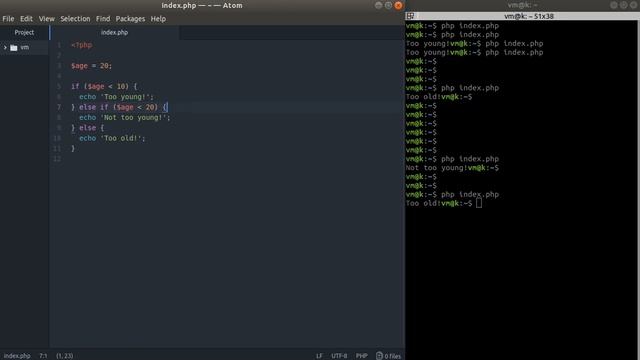This screenshot has height=360, width=640.
Task: Open the Edit menu in Atom
Action: click(x=26, y=19)
